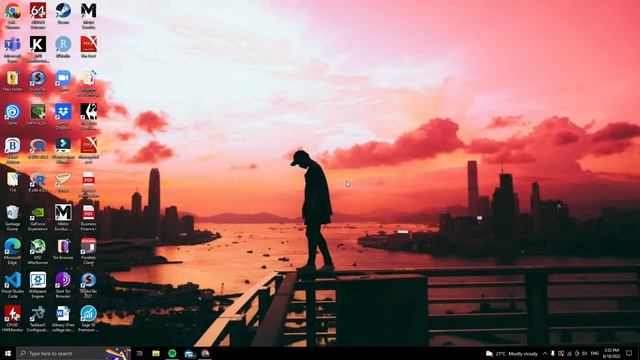Launch Steam from the desktop
This screenshot has height=360, width=640.
(63, 13)
